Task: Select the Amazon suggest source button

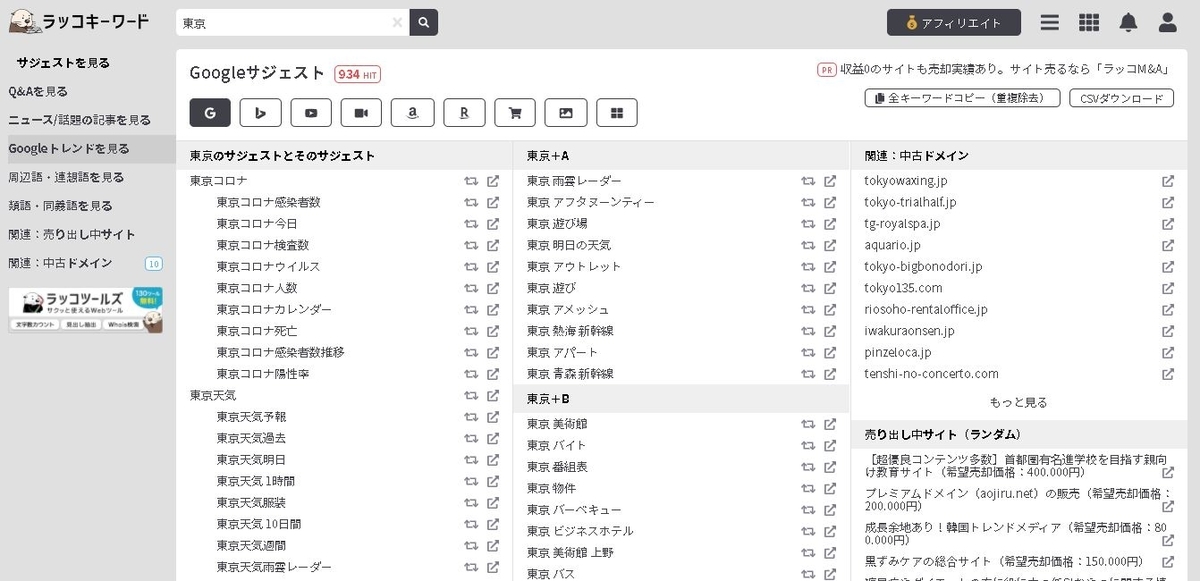Action: click(413, 113)
